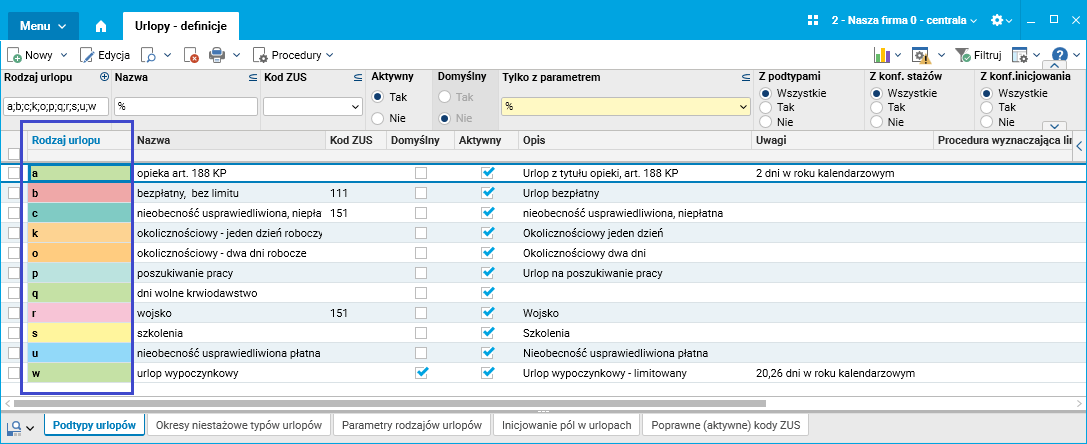Click the 'Okresy niestażowe typów urlopów' button
The image size is (1087, 444).
point(239,425)
